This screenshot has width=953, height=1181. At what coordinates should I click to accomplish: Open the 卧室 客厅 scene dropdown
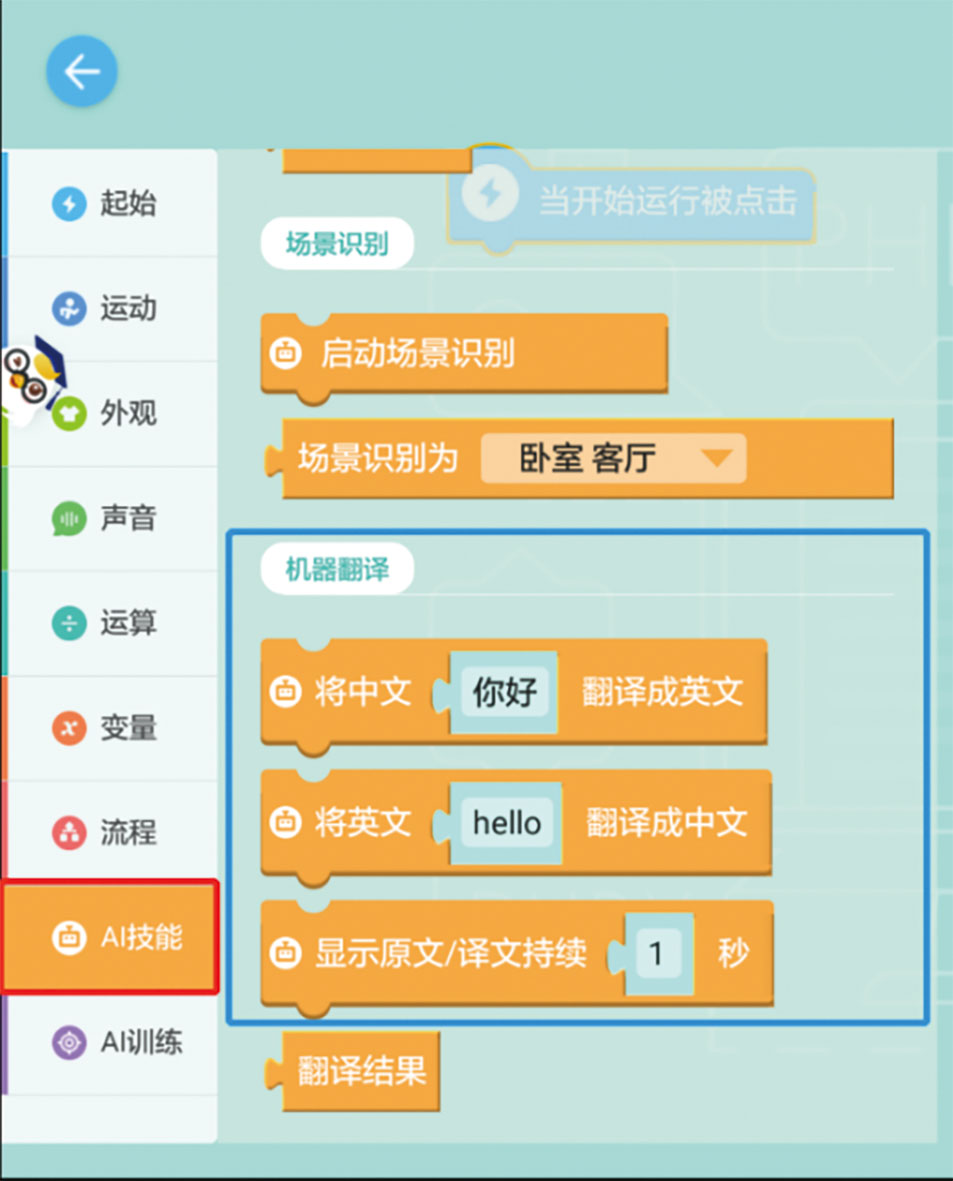[613, 459]
